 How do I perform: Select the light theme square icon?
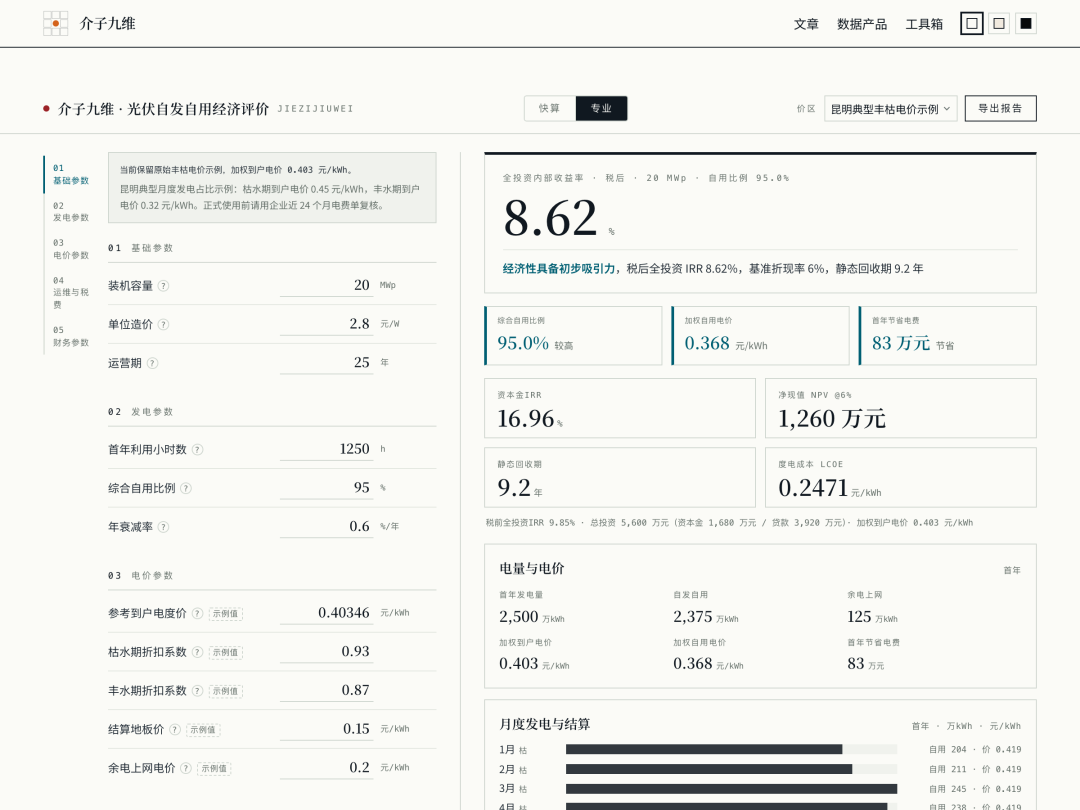pos(971,23)
